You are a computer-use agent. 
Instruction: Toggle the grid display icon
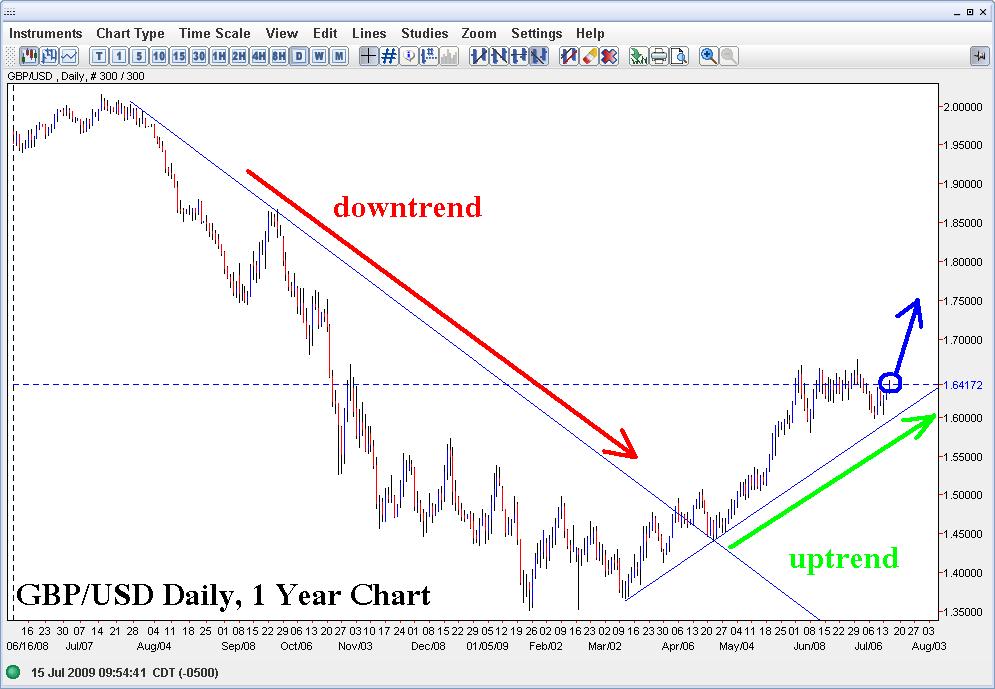coord(388,56)
